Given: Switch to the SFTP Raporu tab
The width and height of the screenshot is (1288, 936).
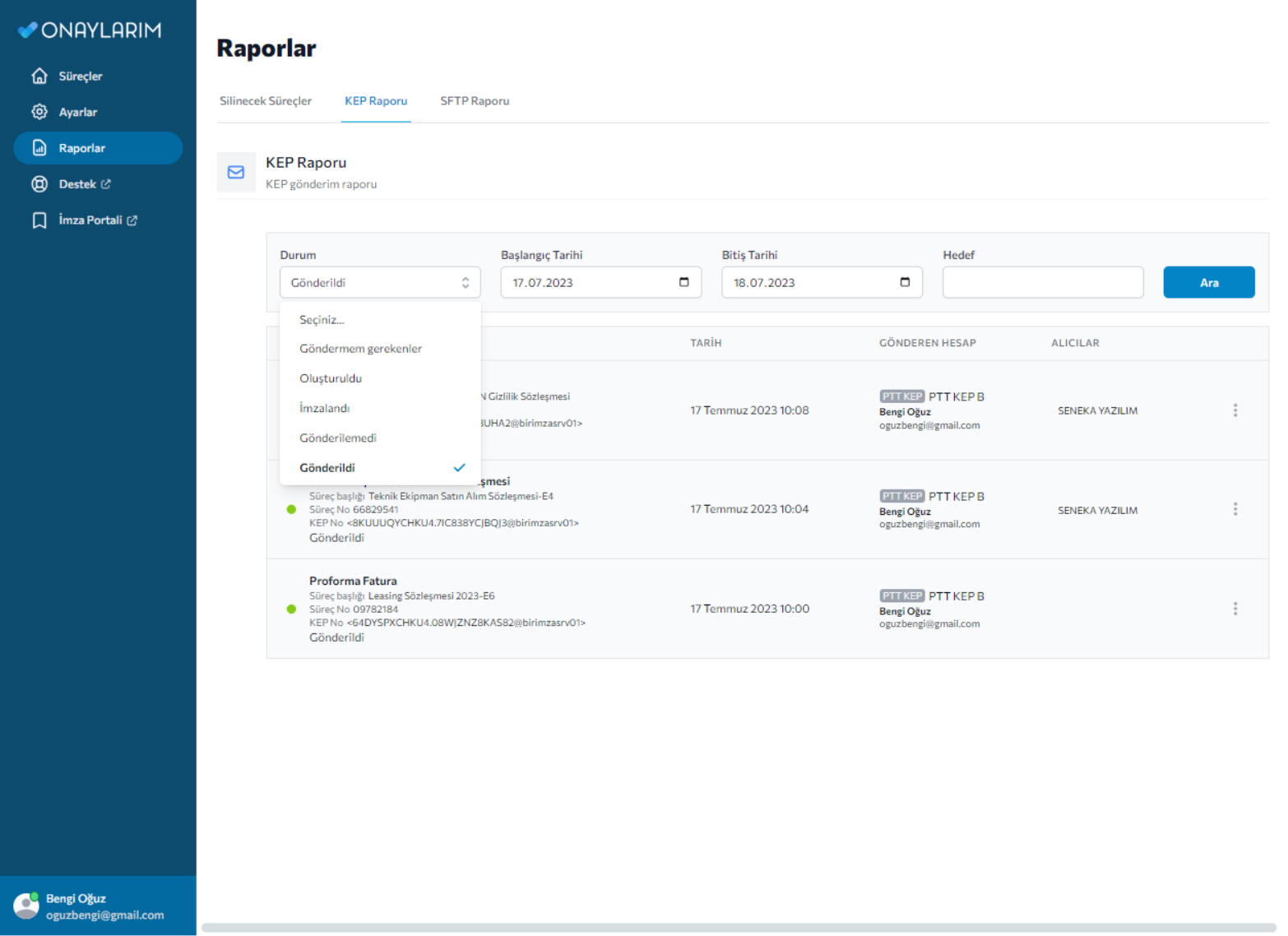Looking at the screenshot, I should [x=475, y=101].
